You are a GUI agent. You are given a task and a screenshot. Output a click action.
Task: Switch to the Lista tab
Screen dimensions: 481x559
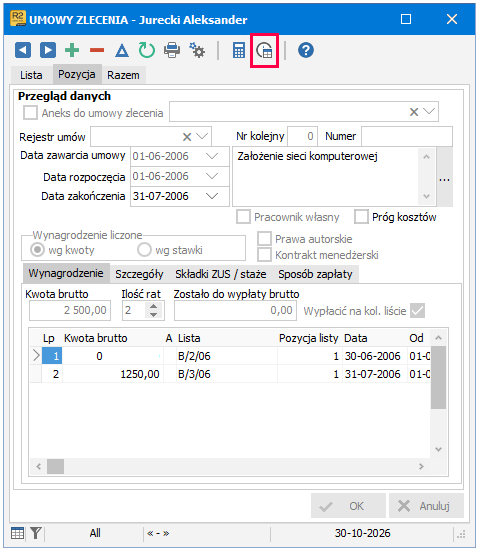click(31, 75)
